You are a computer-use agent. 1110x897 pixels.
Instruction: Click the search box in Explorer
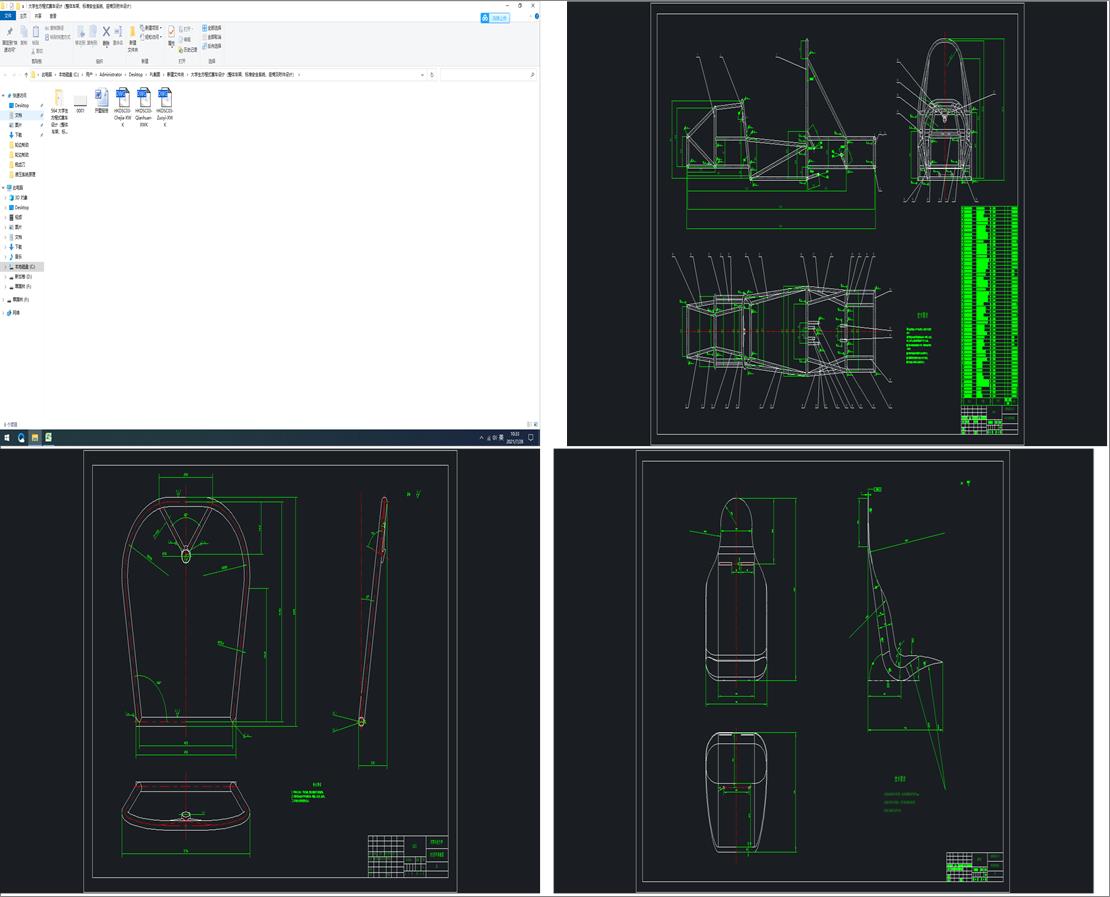[x=485, y=75]
